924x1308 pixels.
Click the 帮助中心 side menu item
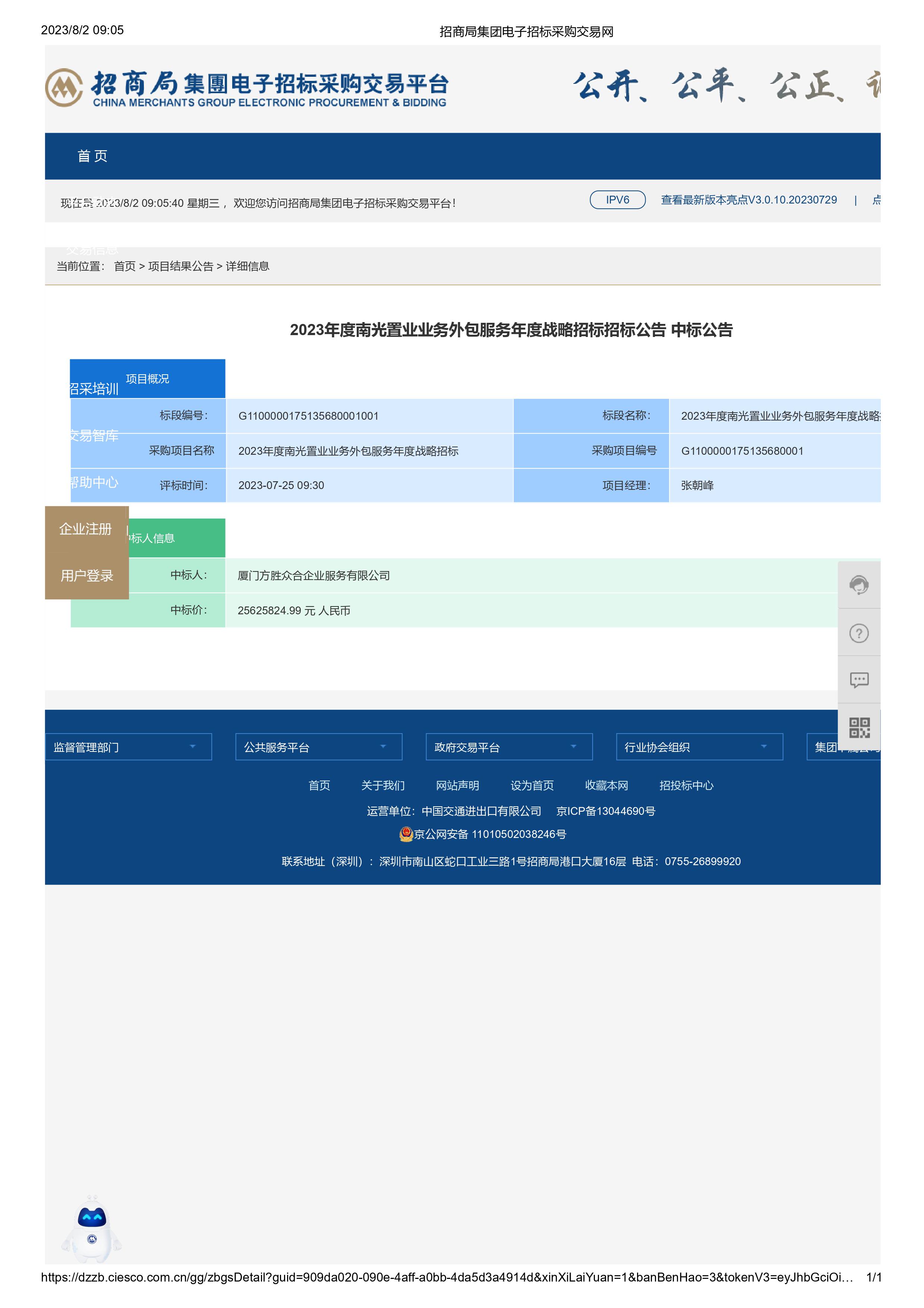pos(94,482)
